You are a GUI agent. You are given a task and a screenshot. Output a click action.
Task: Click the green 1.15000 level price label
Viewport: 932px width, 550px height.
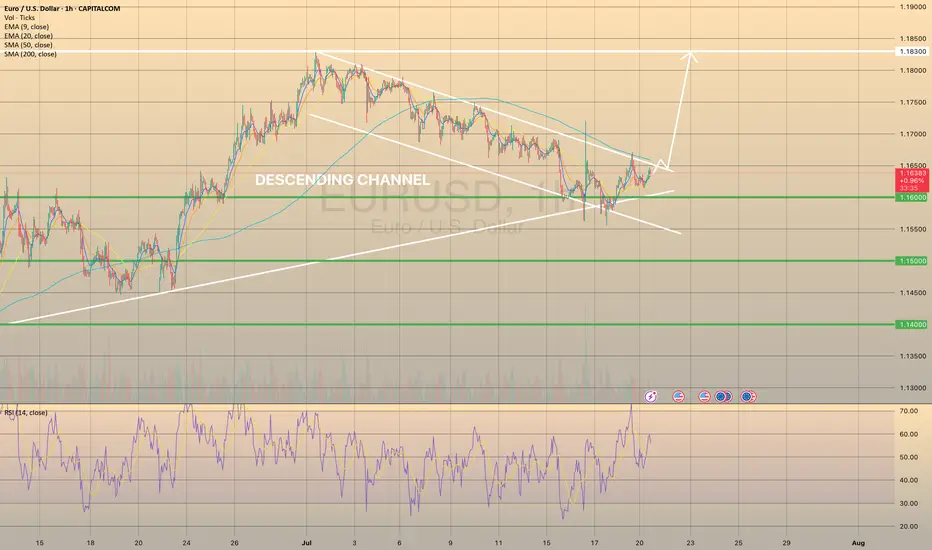tap(912, 261)
